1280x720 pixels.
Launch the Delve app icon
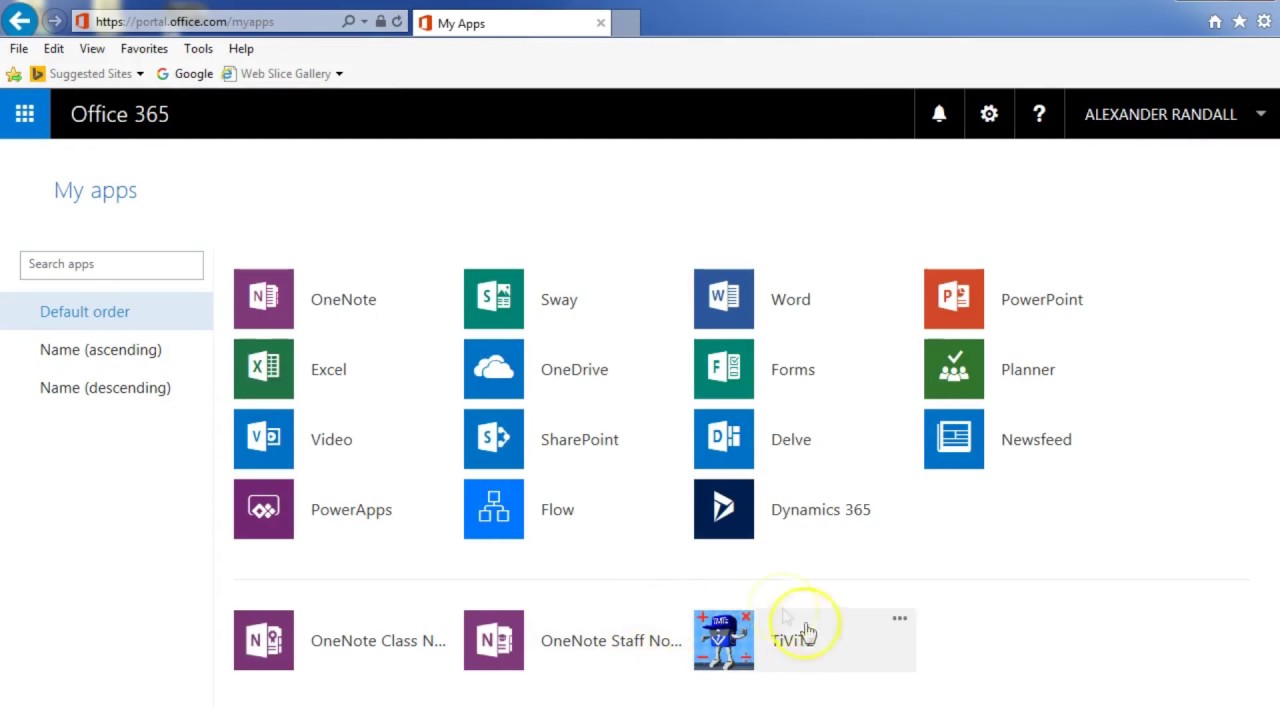pyautogui.click(x=724, y=439)
